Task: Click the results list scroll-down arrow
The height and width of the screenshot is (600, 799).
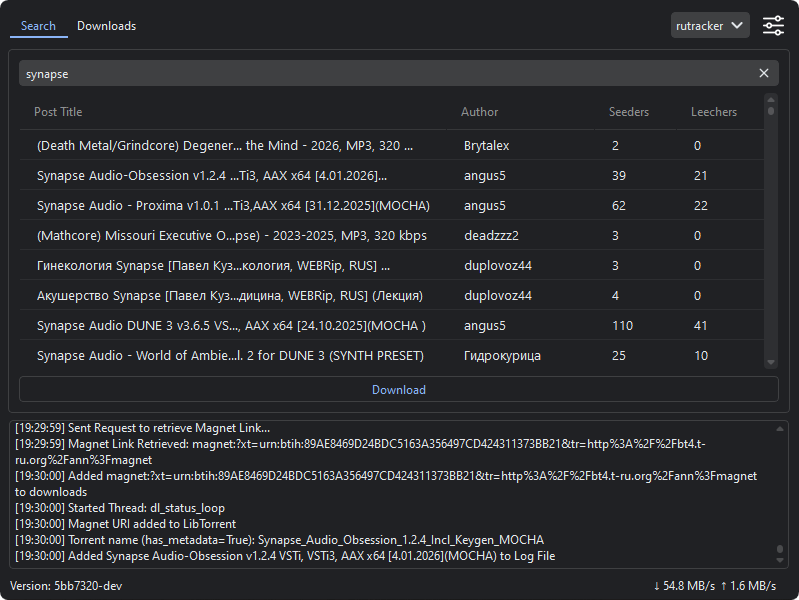Action: pos(771,362)
